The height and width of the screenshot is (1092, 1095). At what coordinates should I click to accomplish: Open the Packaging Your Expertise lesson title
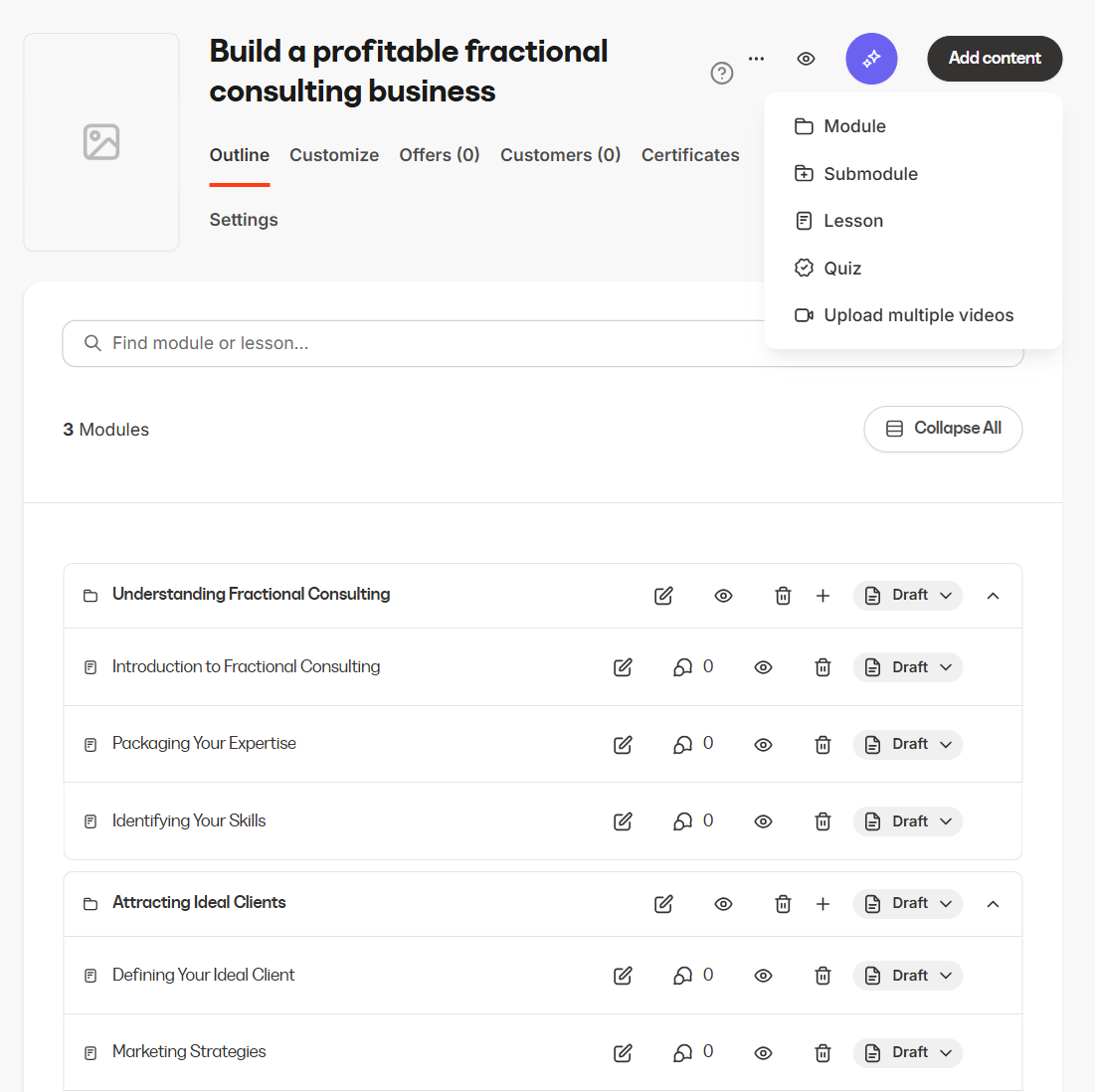(204, 744)
